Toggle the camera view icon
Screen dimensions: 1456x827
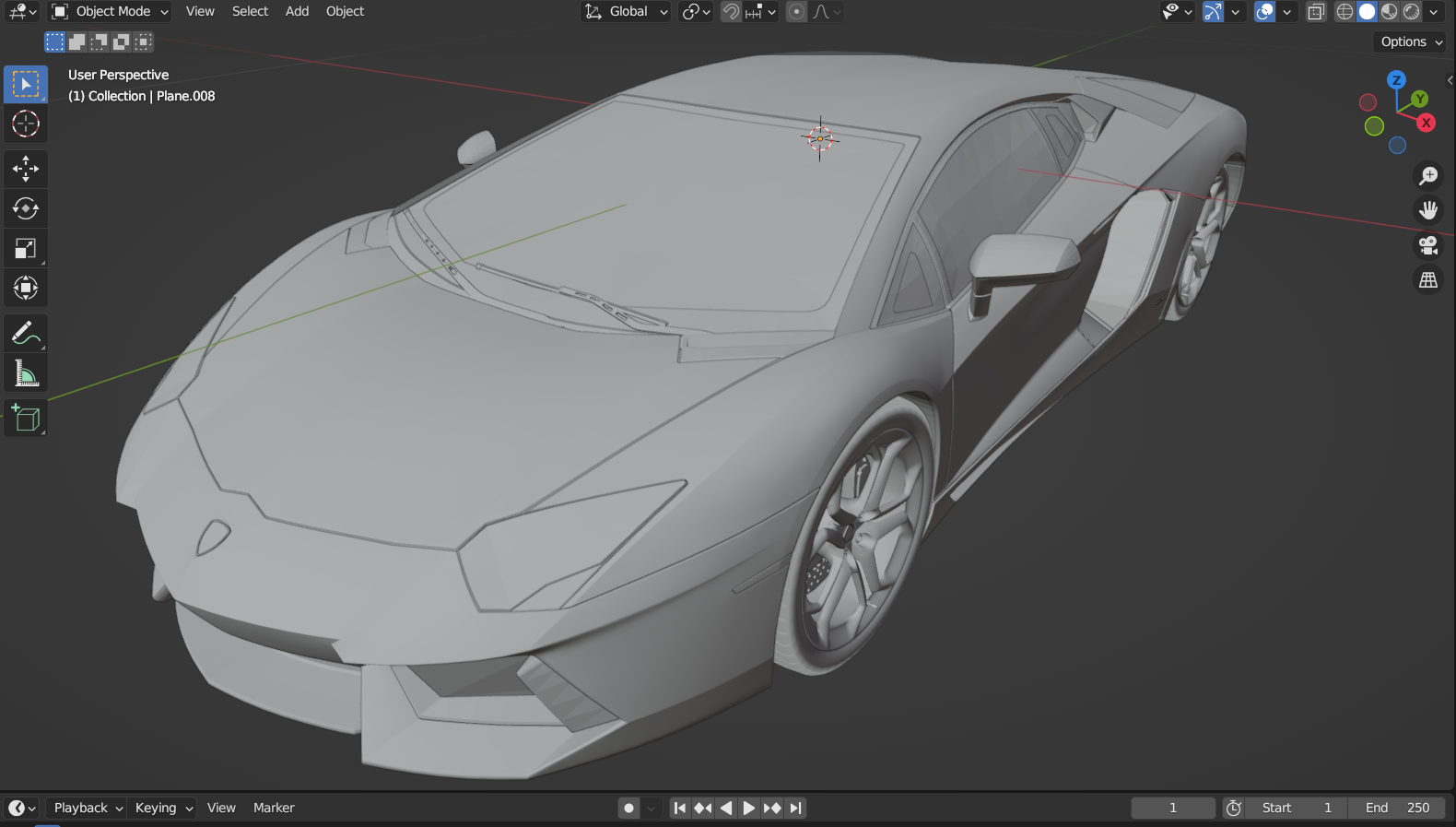[x=1428, y=245]
